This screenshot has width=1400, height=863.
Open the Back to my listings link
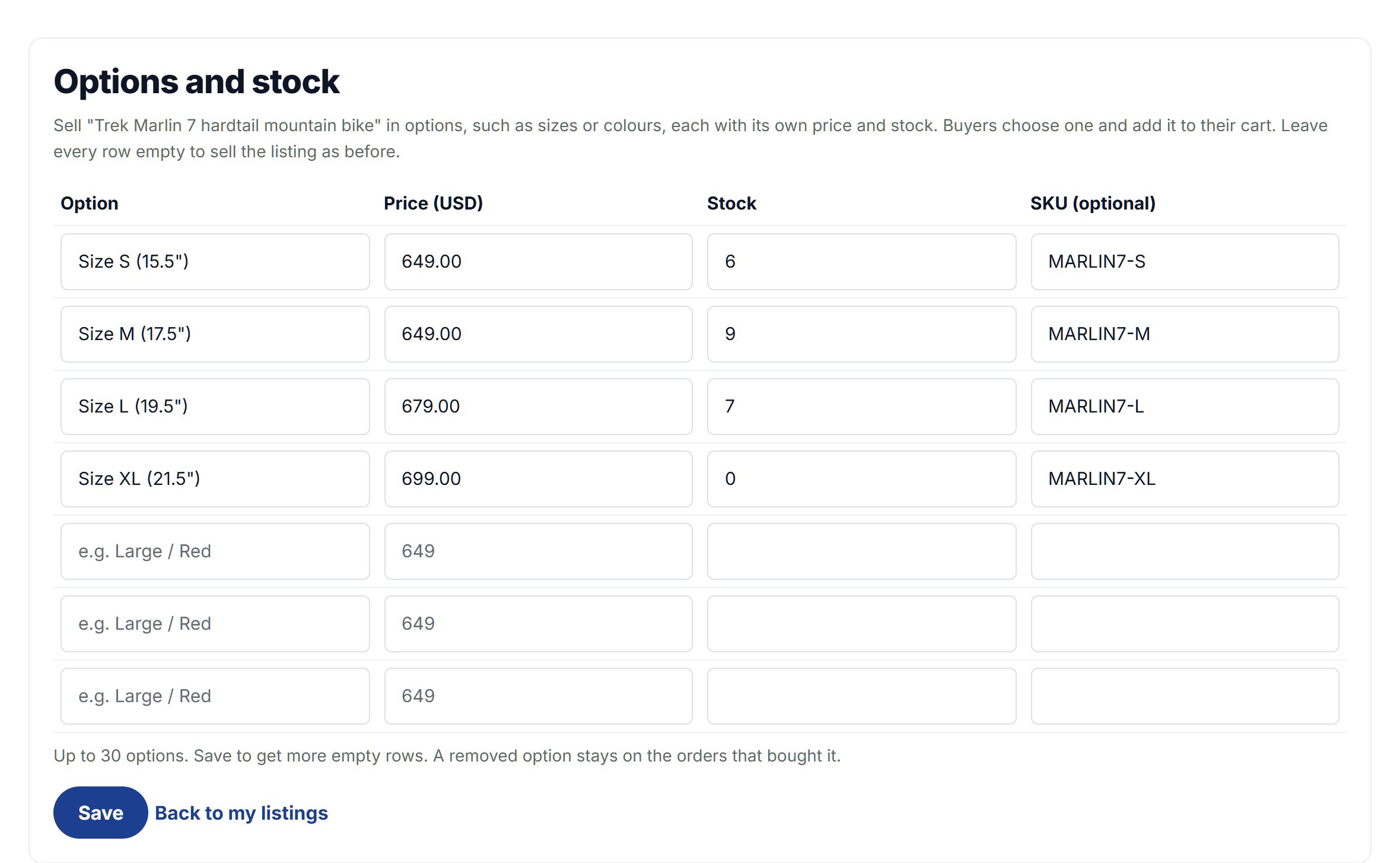[x=241, y=813]
